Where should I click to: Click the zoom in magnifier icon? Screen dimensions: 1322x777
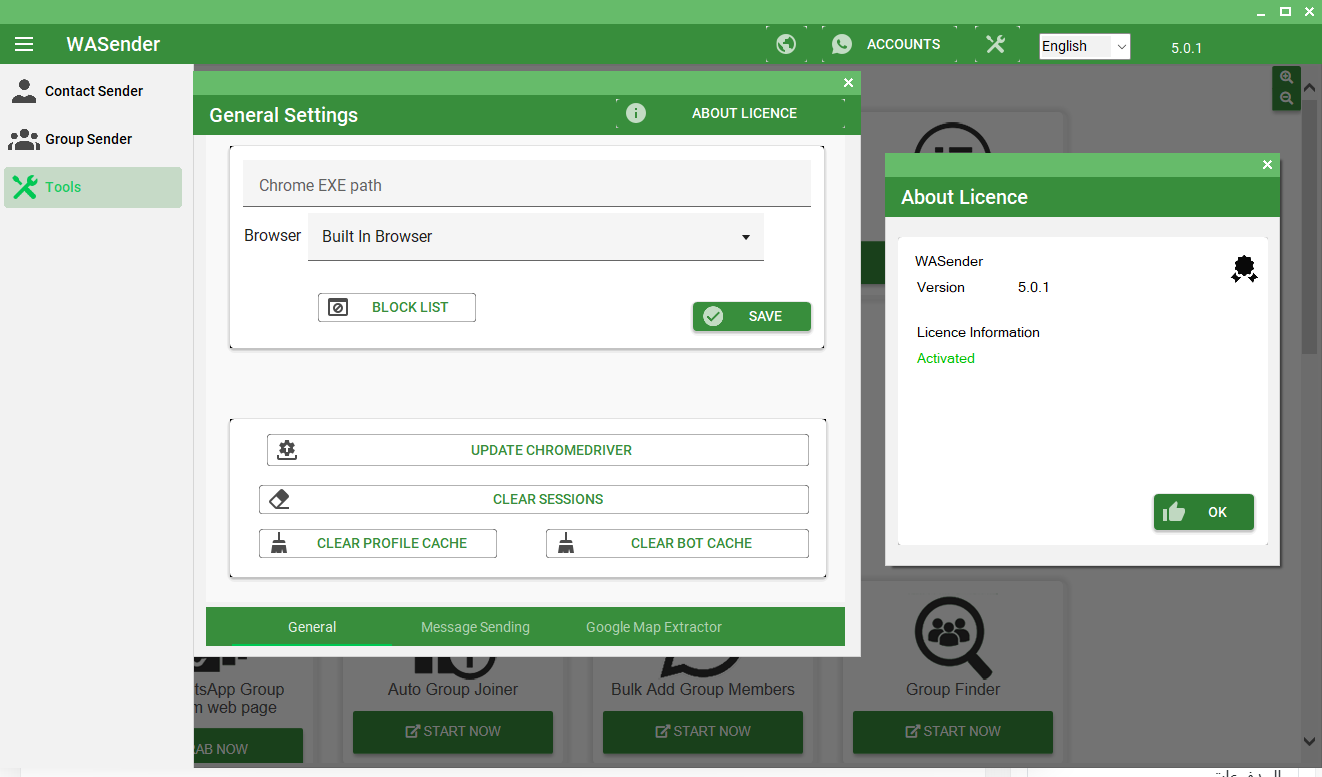(1286, 78)
